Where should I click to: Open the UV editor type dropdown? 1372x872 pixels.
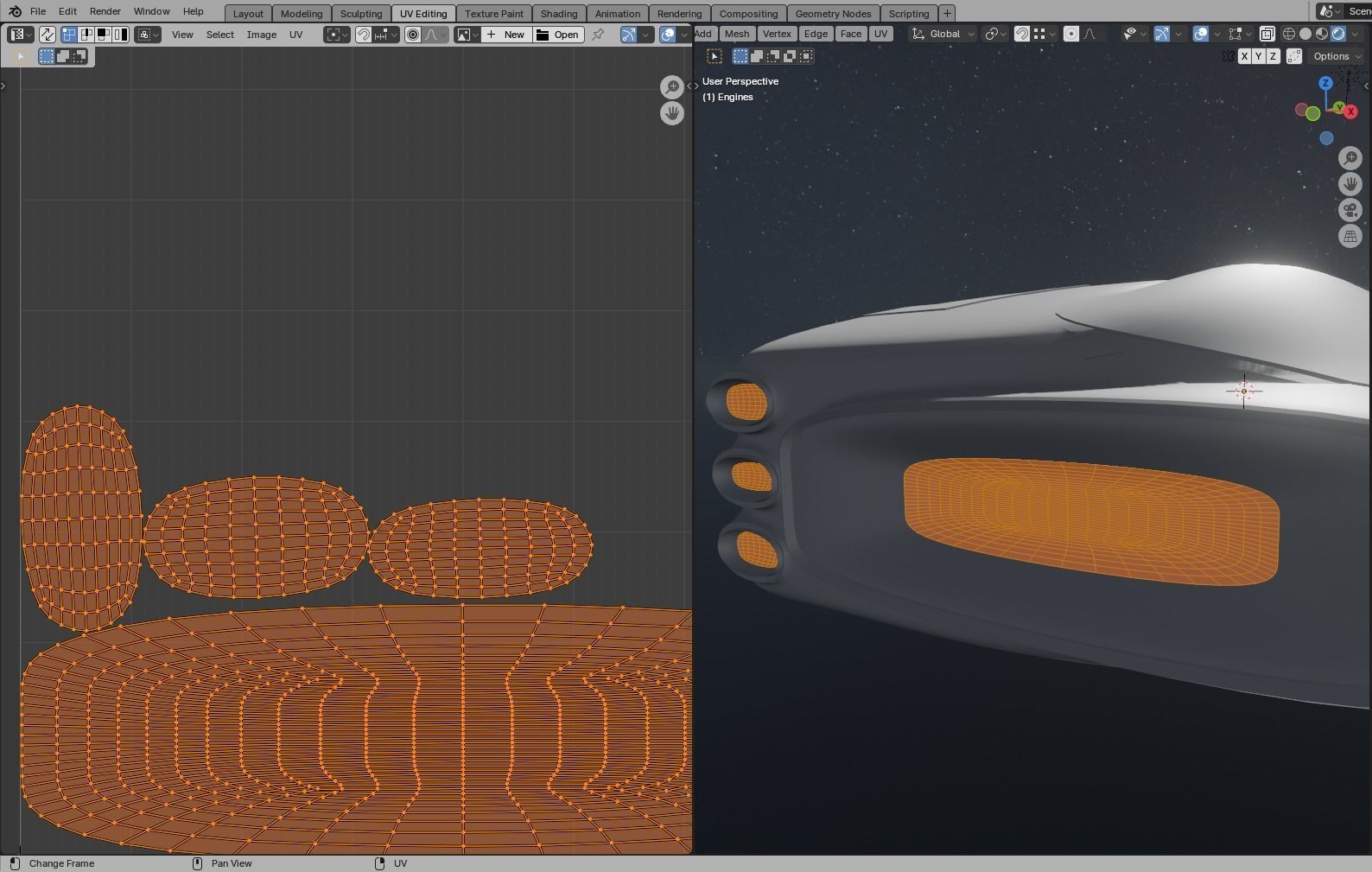click(21, 35)
